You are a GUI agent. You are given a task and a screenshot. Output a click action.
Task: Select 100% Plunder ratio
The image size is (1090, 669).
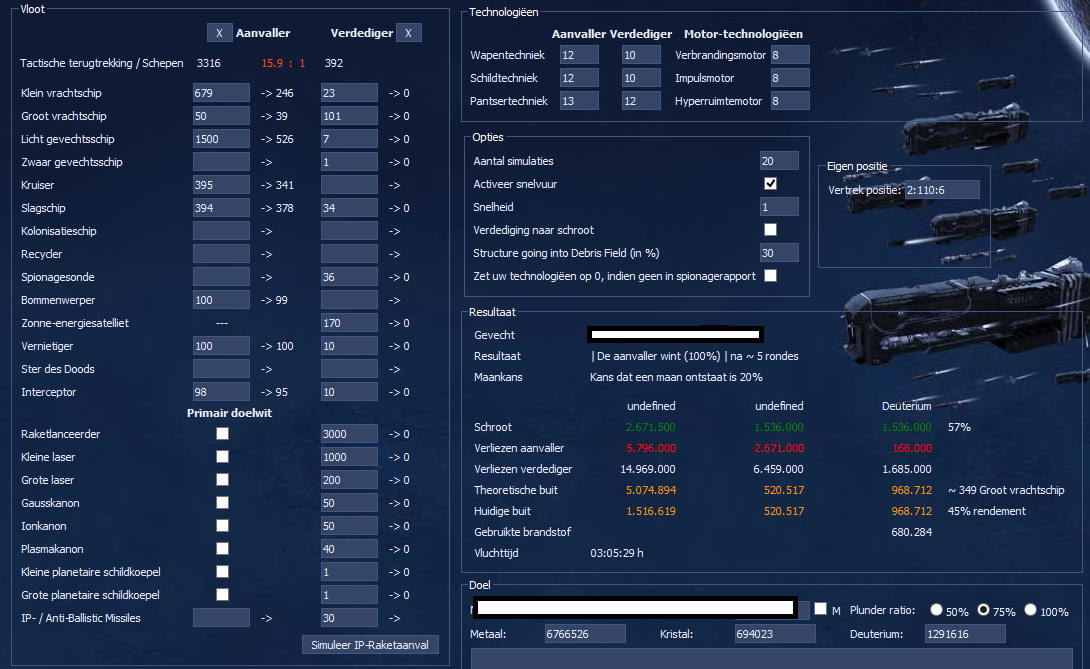tap(1030, 609)
